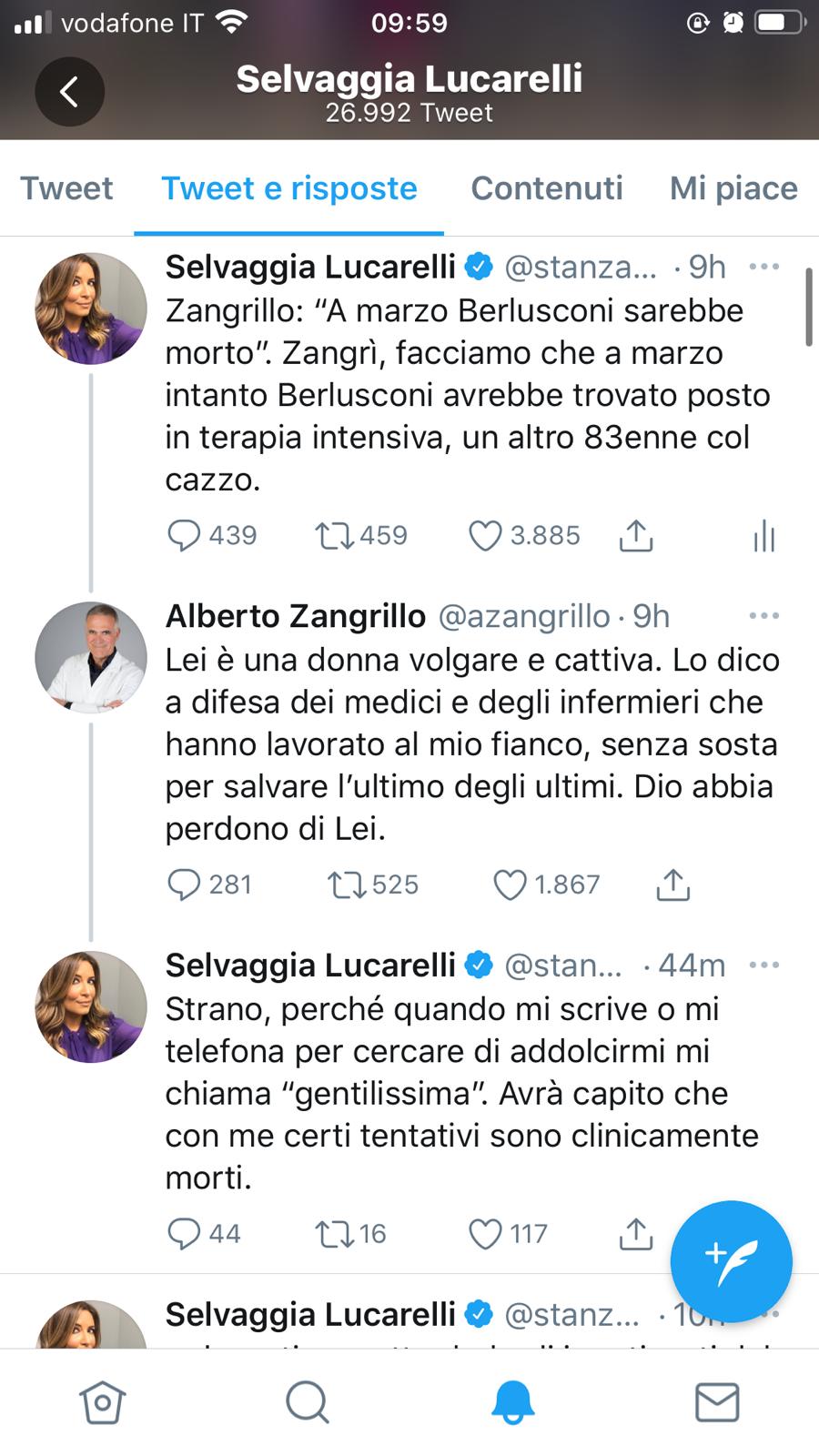Switch to the Mi piace tab
The height and width of the screenshot is (1456, 819).
[x=733, y=188]
